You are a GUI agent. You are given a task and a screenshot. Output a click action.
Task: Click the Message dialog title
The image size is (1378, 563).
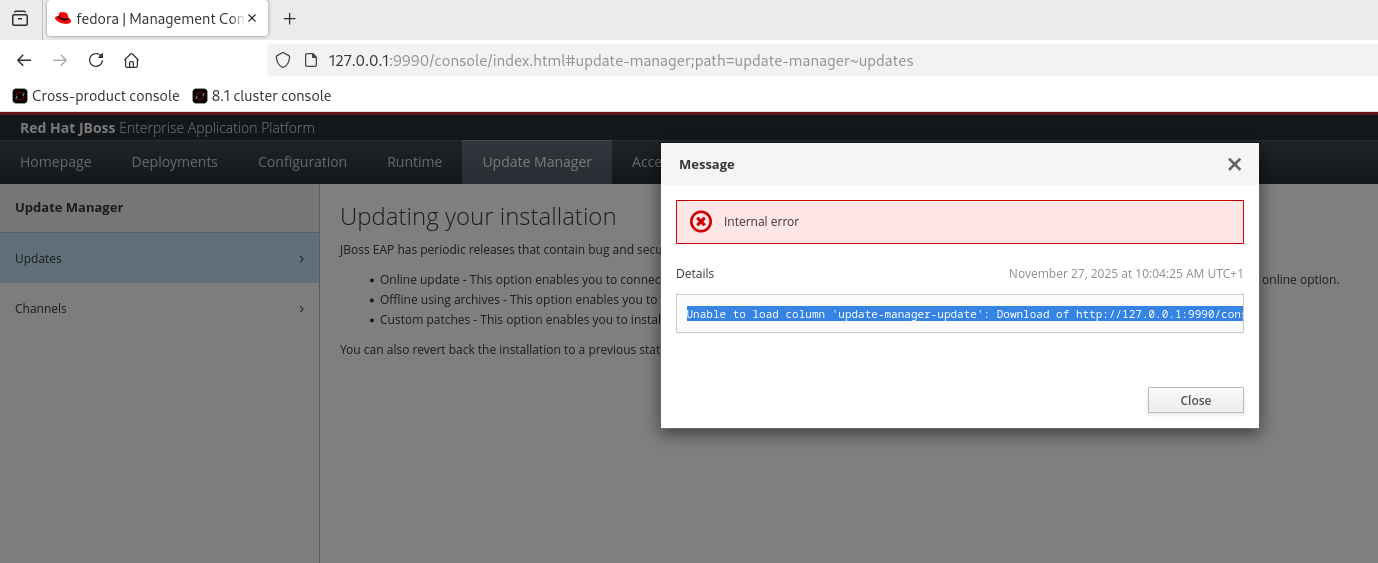[x=707, y=164]
